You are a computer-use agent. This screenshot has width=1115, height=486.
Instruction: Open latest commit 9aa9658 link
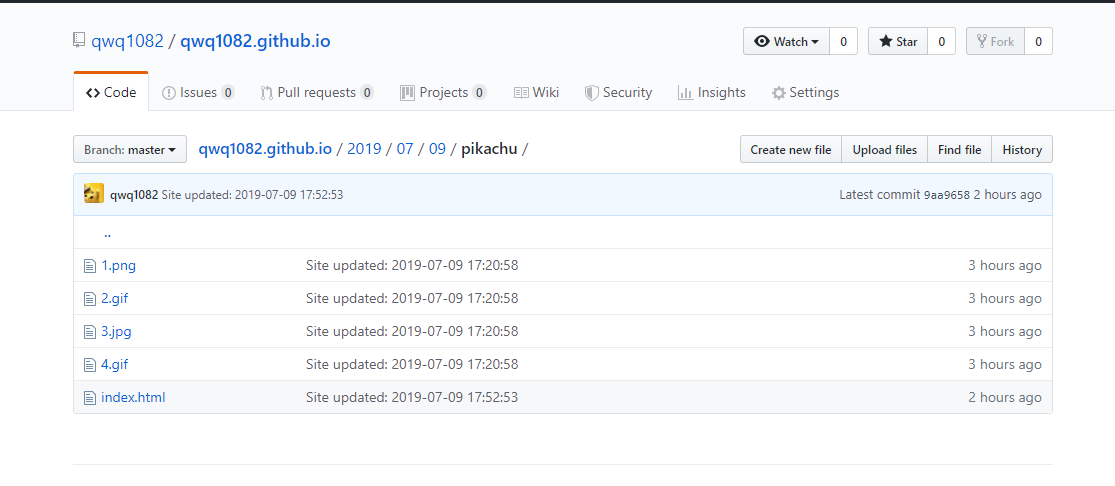pos(946,195)
